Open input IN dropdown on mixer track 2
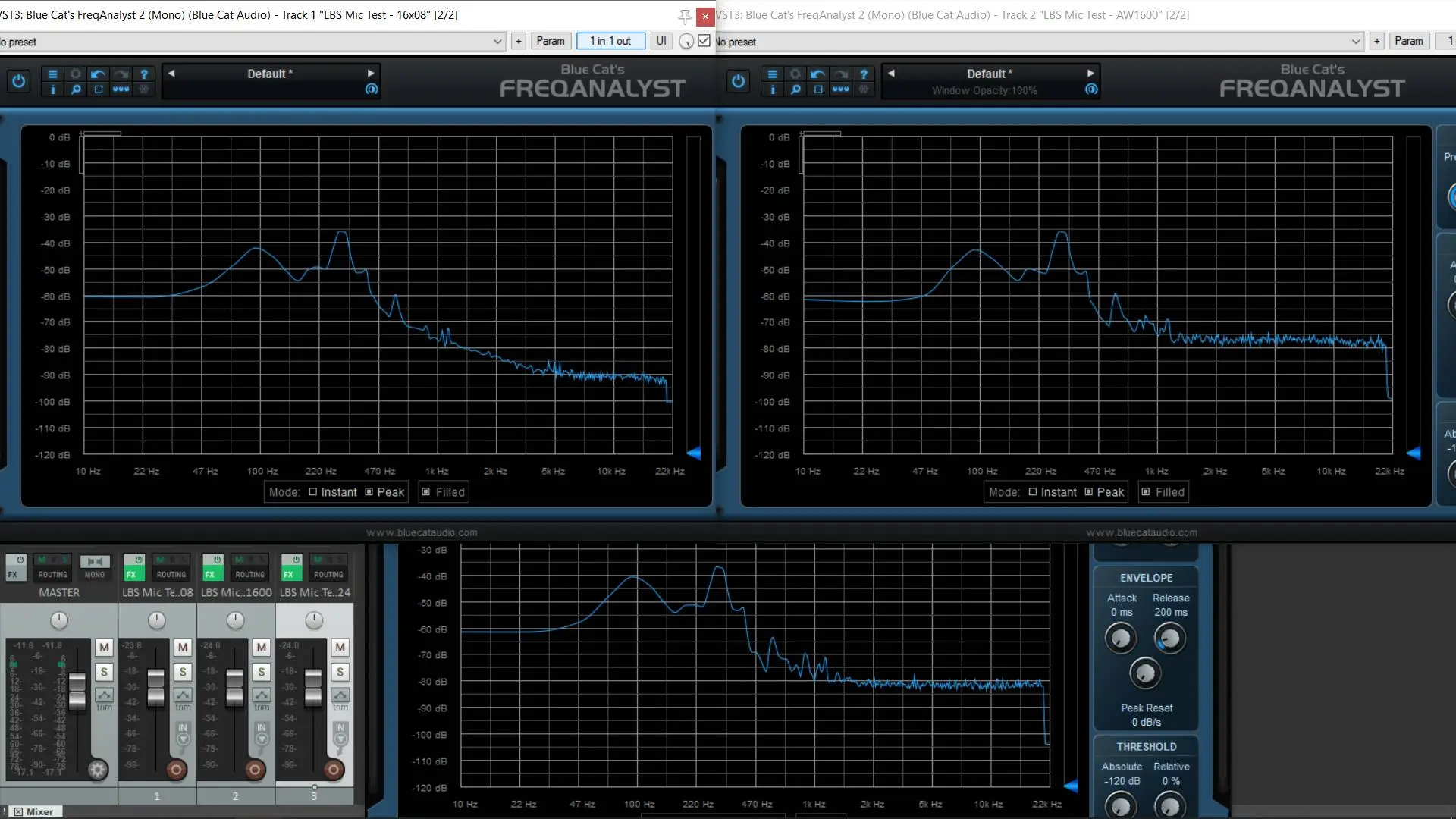This screenshot has width=1456, height=819. pyautogui.click(x=262, y=733)
